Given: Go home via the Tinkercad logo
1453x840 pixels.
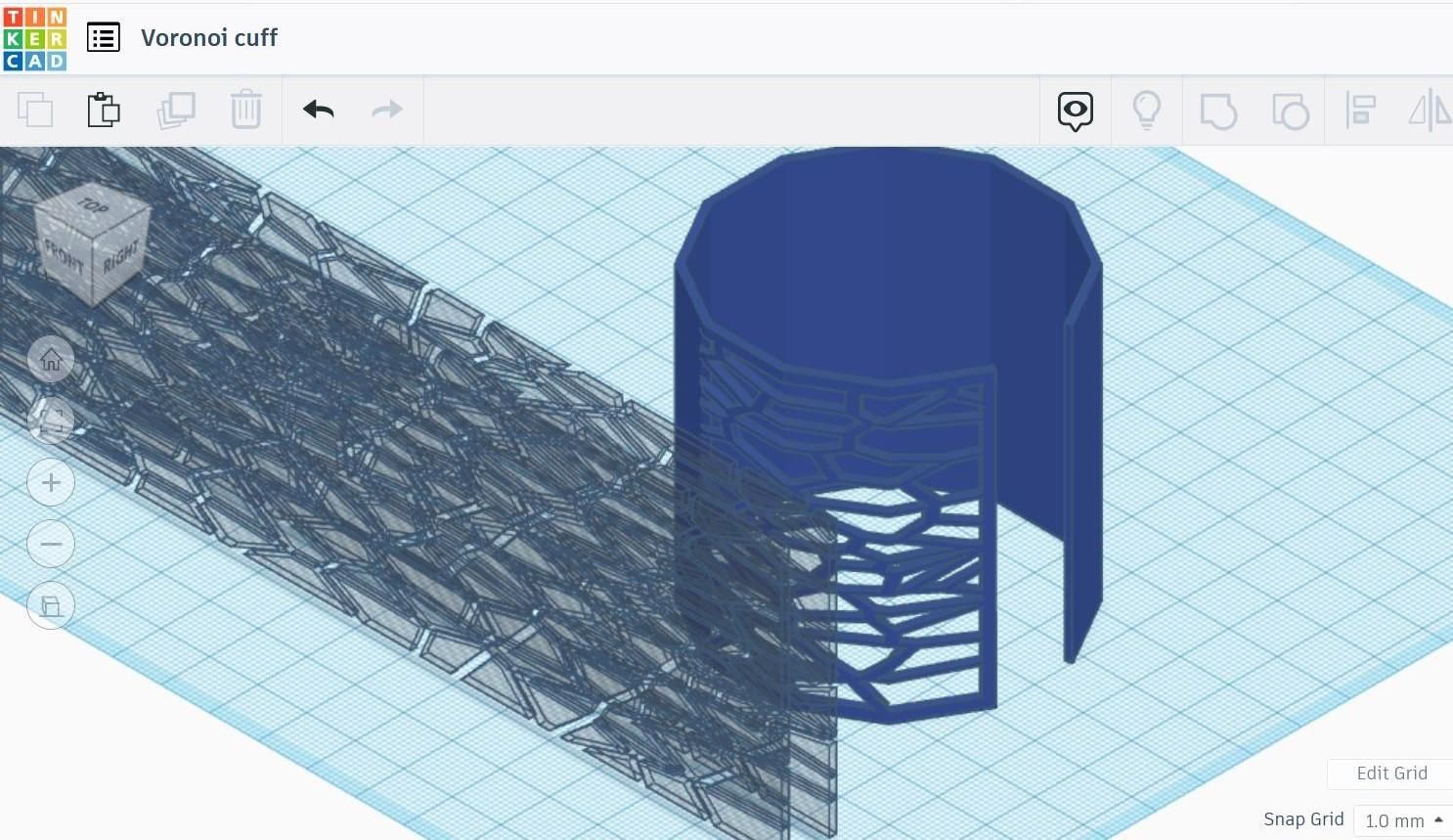Looking at the screenshot, I should pos(34,37).
